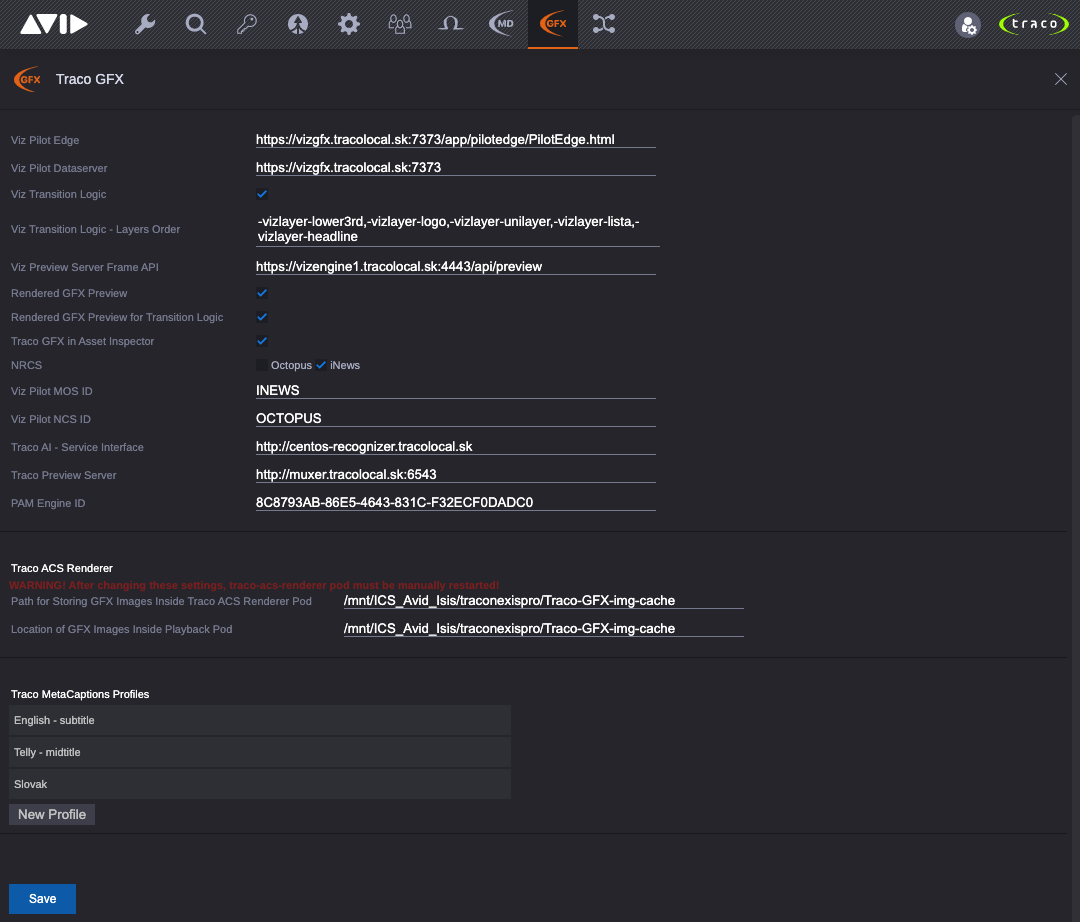The height and width of the screenshot is (922, 1080).
Task: Open the key licensing icon
Action: click(247, 24)
